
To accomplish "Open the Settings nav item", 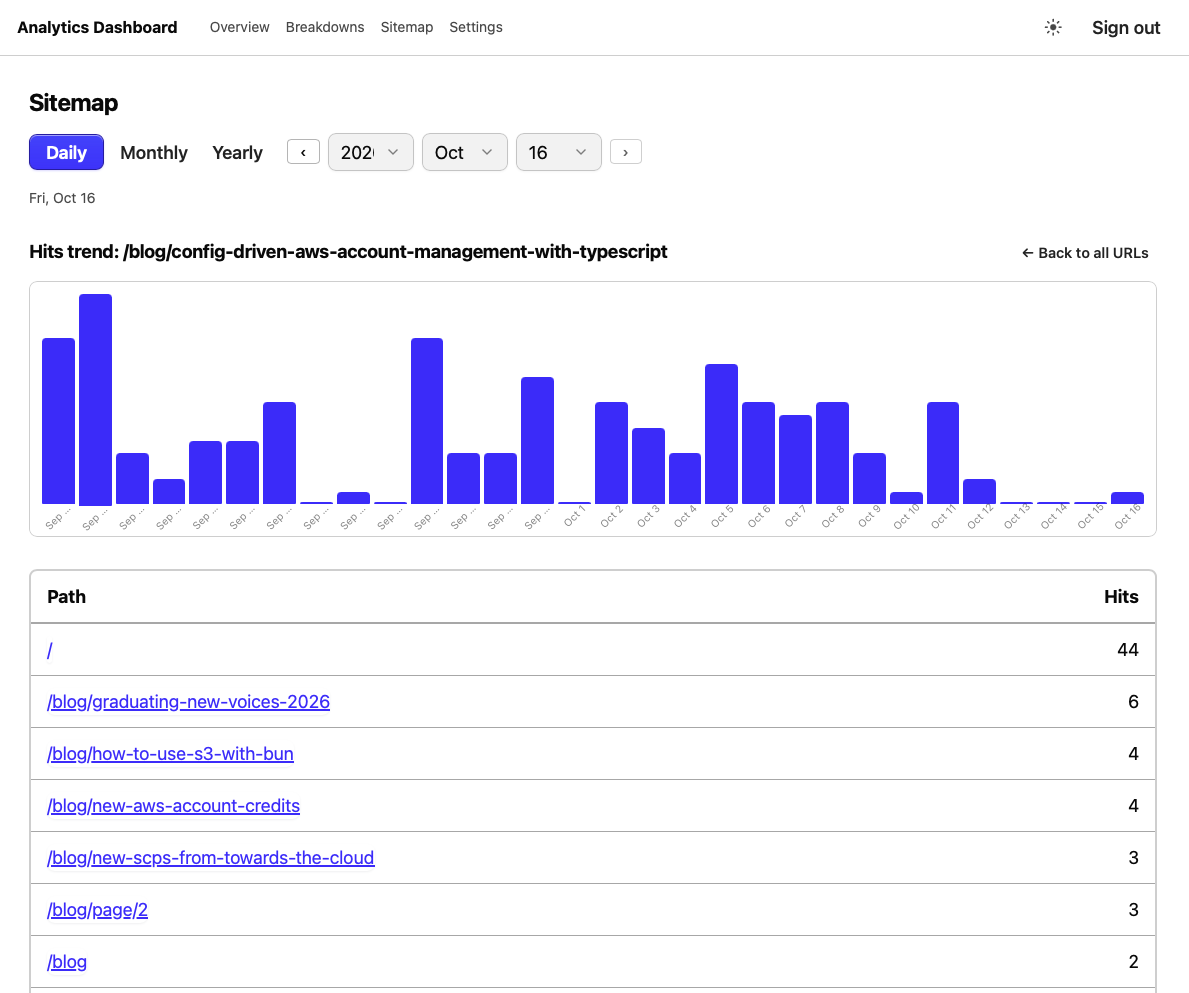I will pyautogui.click(x=475, y=27).
